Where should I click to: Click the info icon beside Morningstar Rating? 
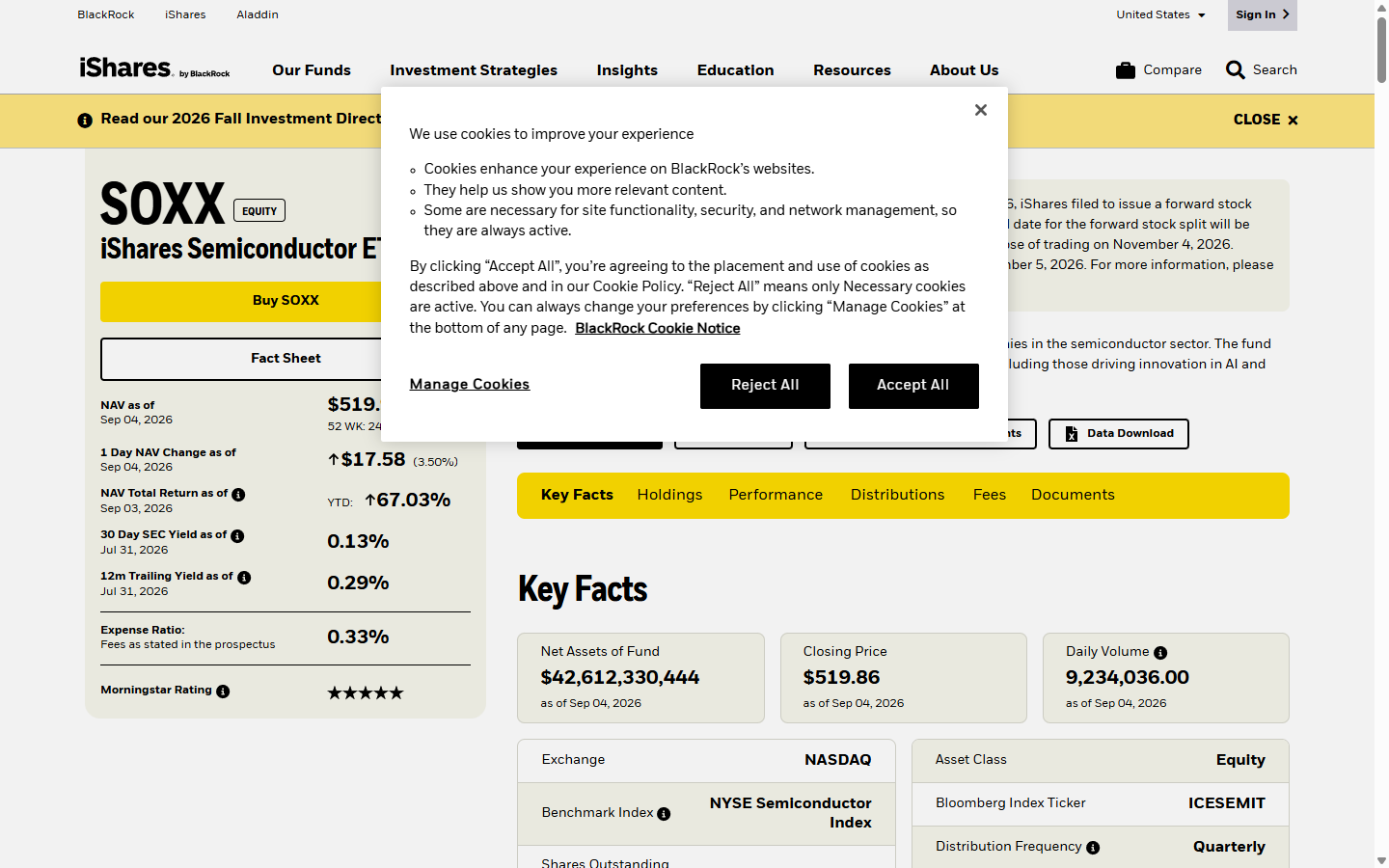[223, 692]
